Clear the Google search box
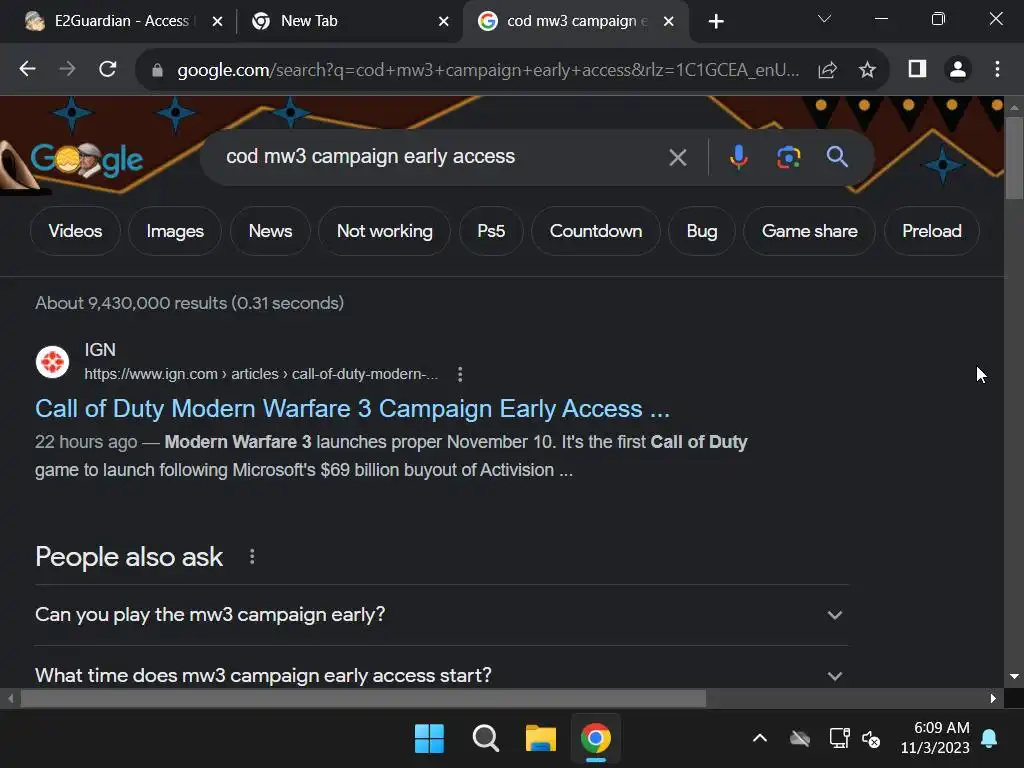 [678, 157]
